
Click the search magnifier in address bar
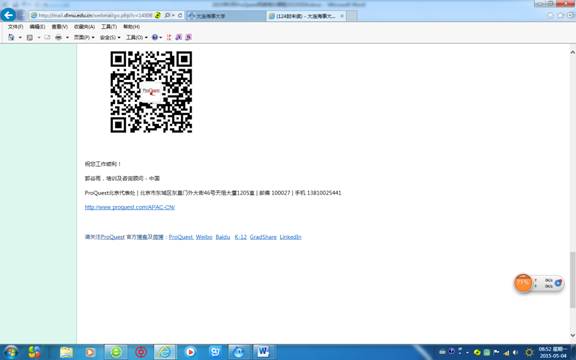click(167, 15)
